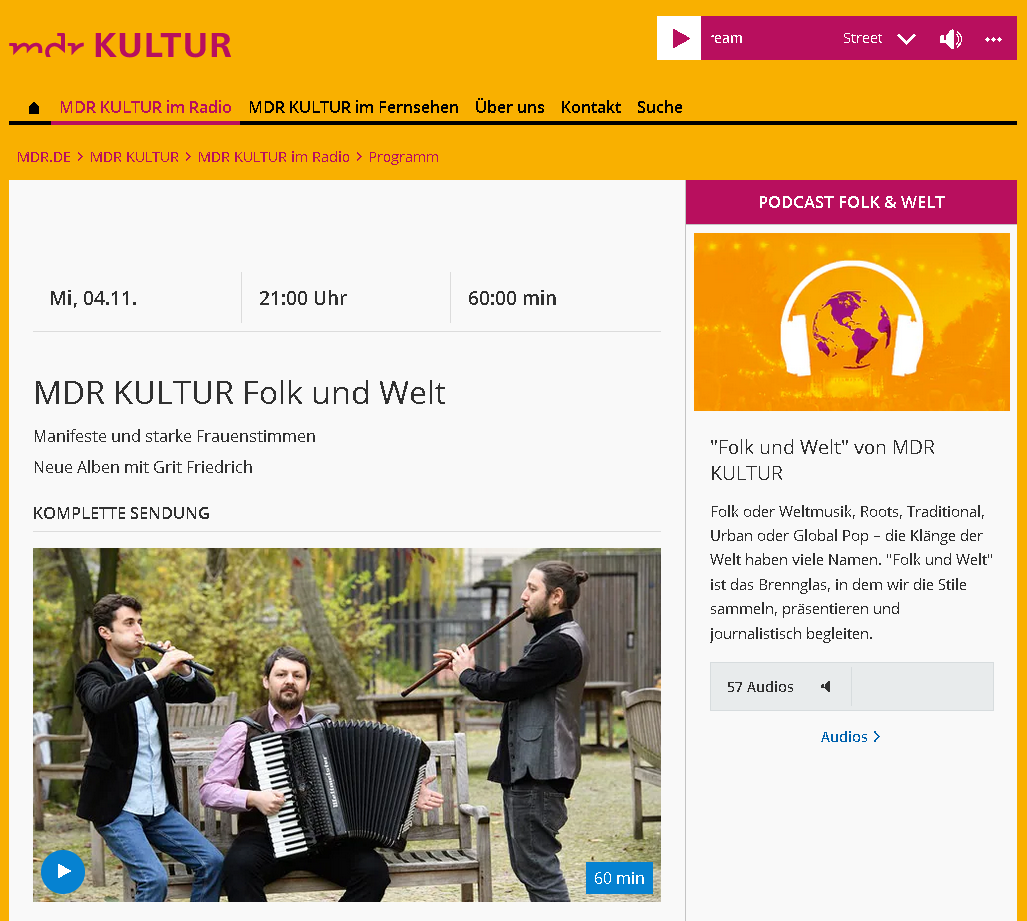This screenshot has width=1027, height=921.
Task: Open the MDR KULTUR im Fernsehen tab
Action: tap(354, 107)
